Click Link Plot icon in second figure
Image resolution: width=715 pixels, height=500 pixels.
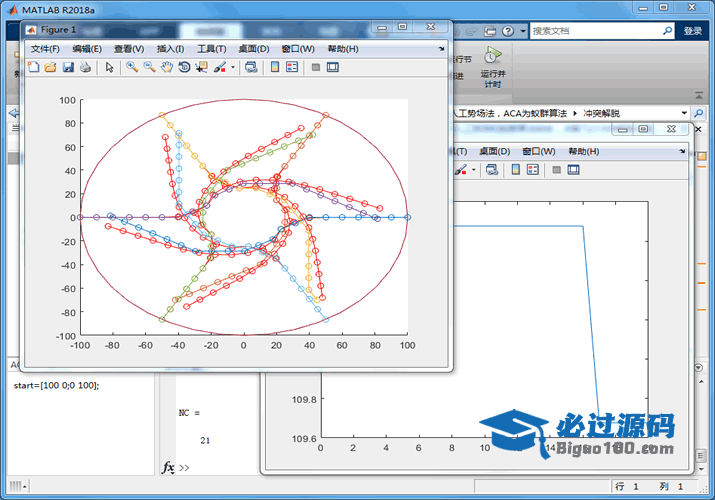pos(492,170)
